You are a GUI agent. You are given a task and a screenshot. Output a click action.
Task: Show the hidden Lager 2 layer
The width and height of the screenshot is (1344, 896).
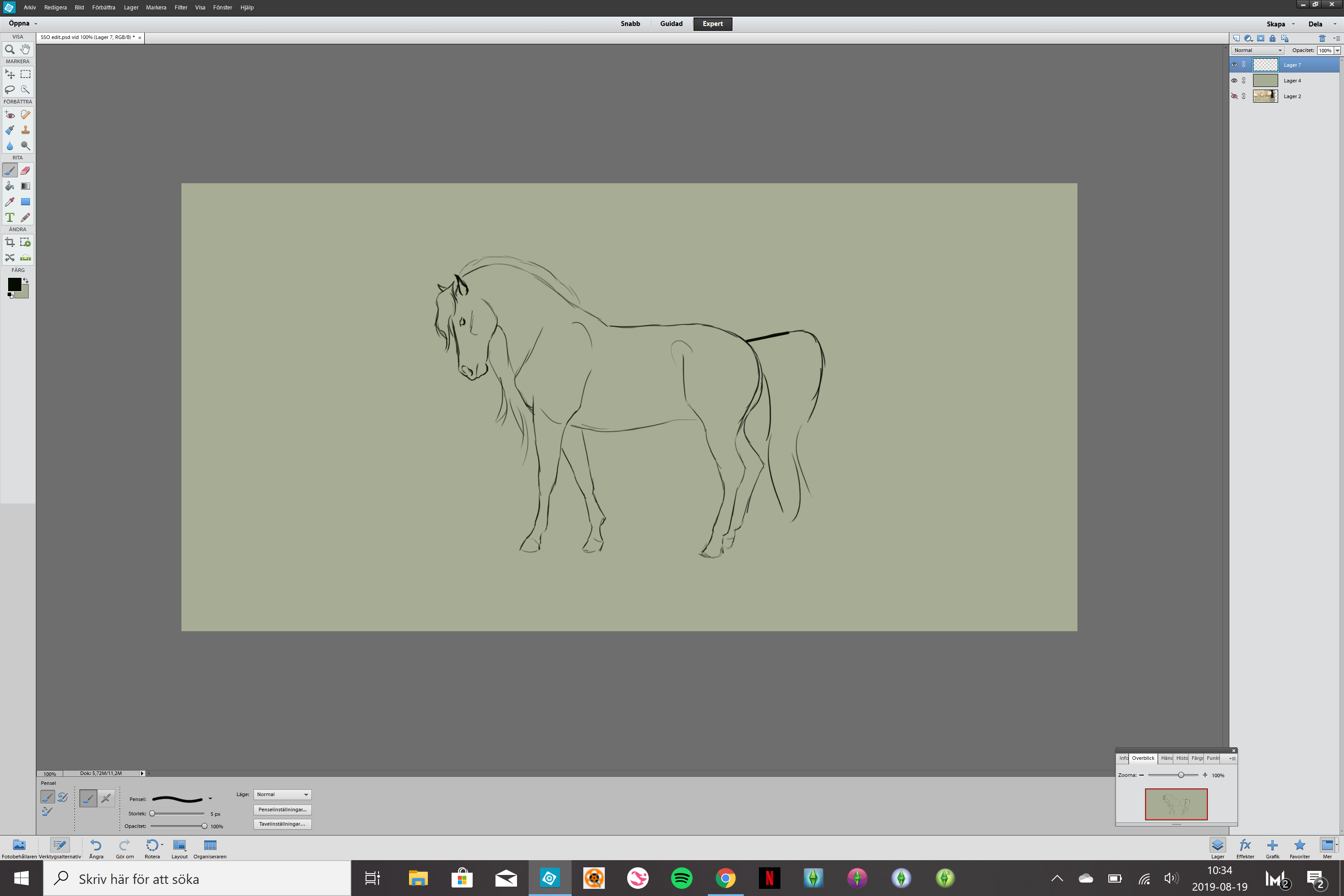tap(1234, 96)
